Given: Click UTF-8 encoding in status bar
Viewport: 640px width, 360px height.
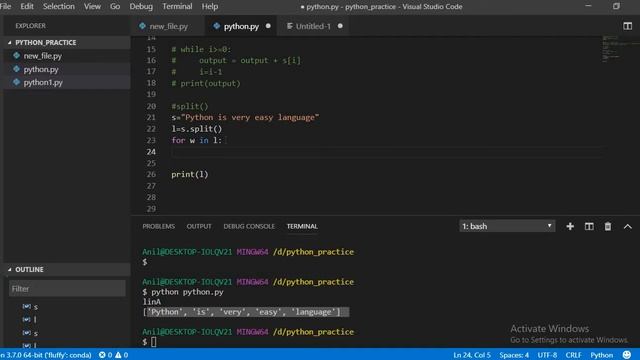Looking at the screenshot, I should tap(547, 355).
